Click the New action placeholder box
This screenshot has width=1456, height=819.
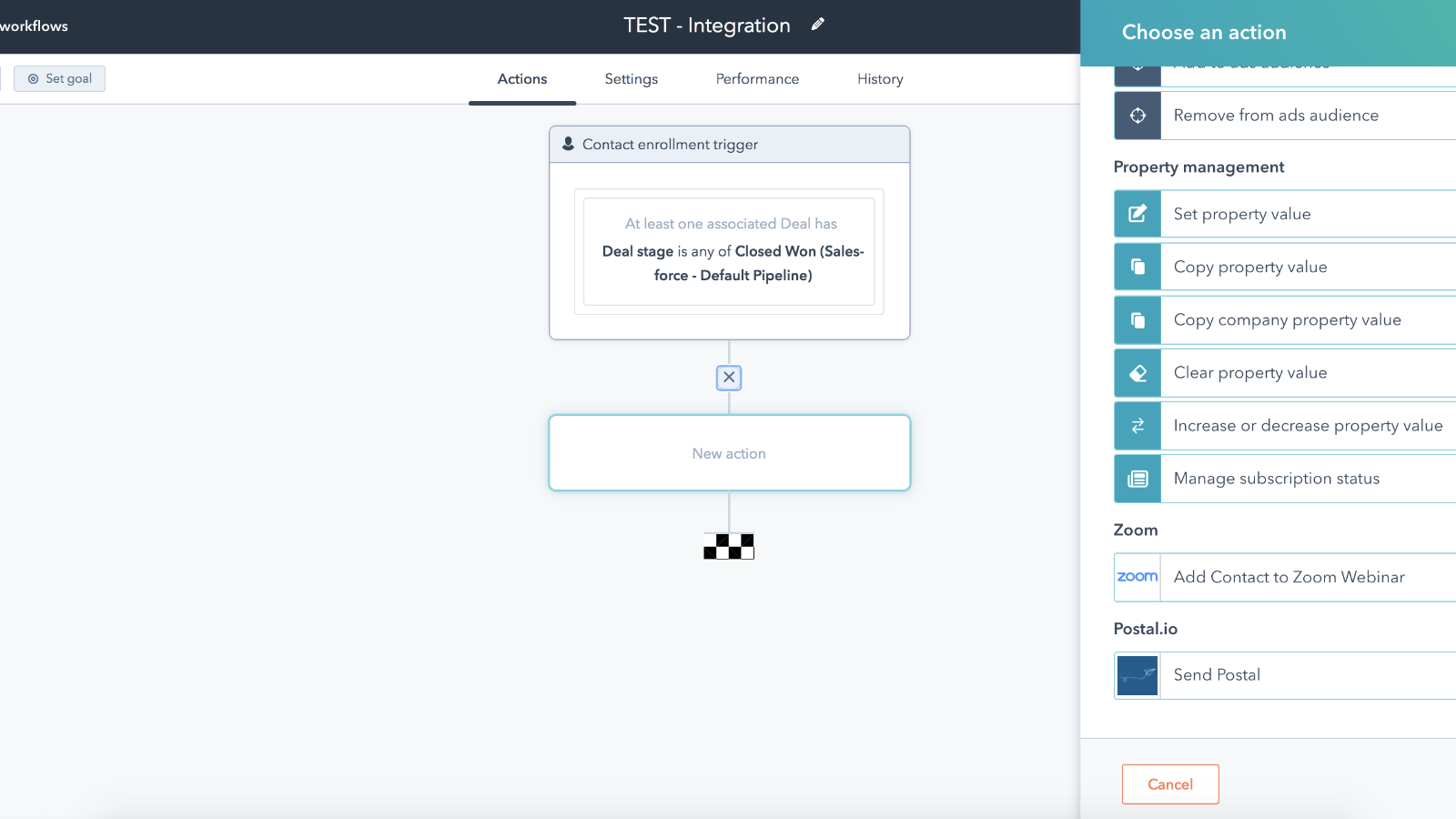click(x=728, y=452)
